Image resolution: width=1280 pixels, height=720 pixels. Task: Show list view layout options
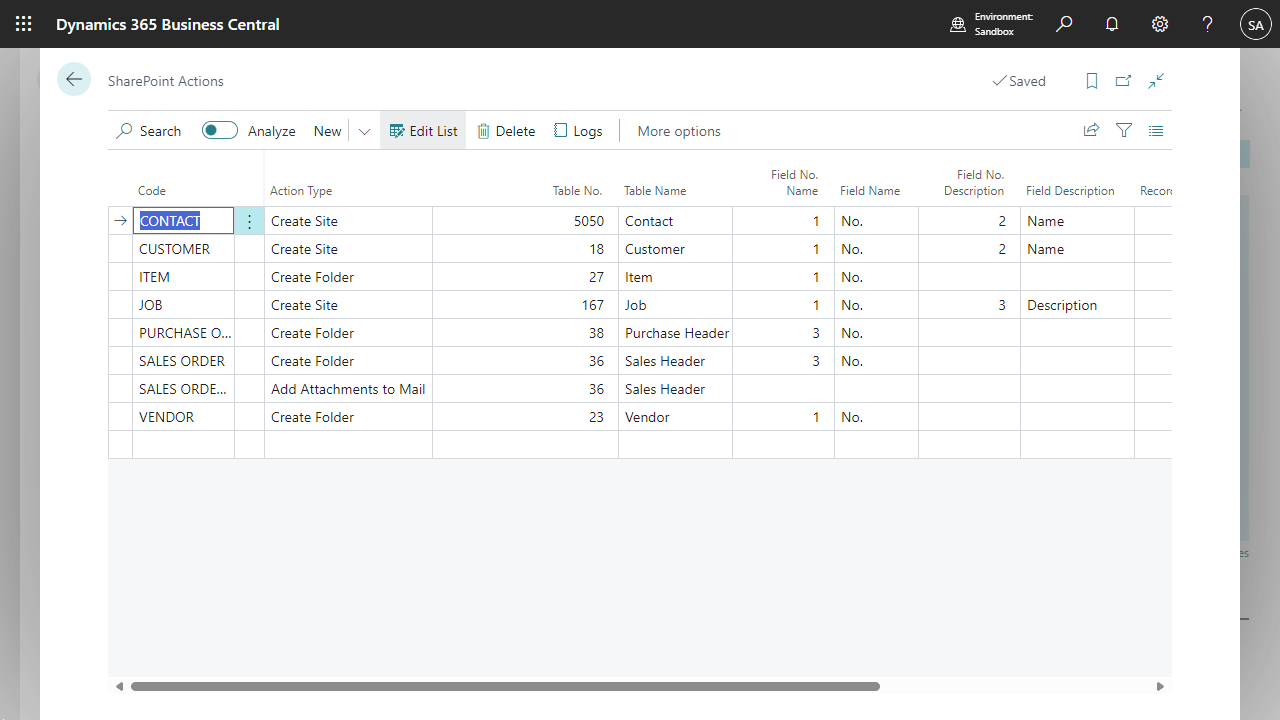[x=1156, y=130]
